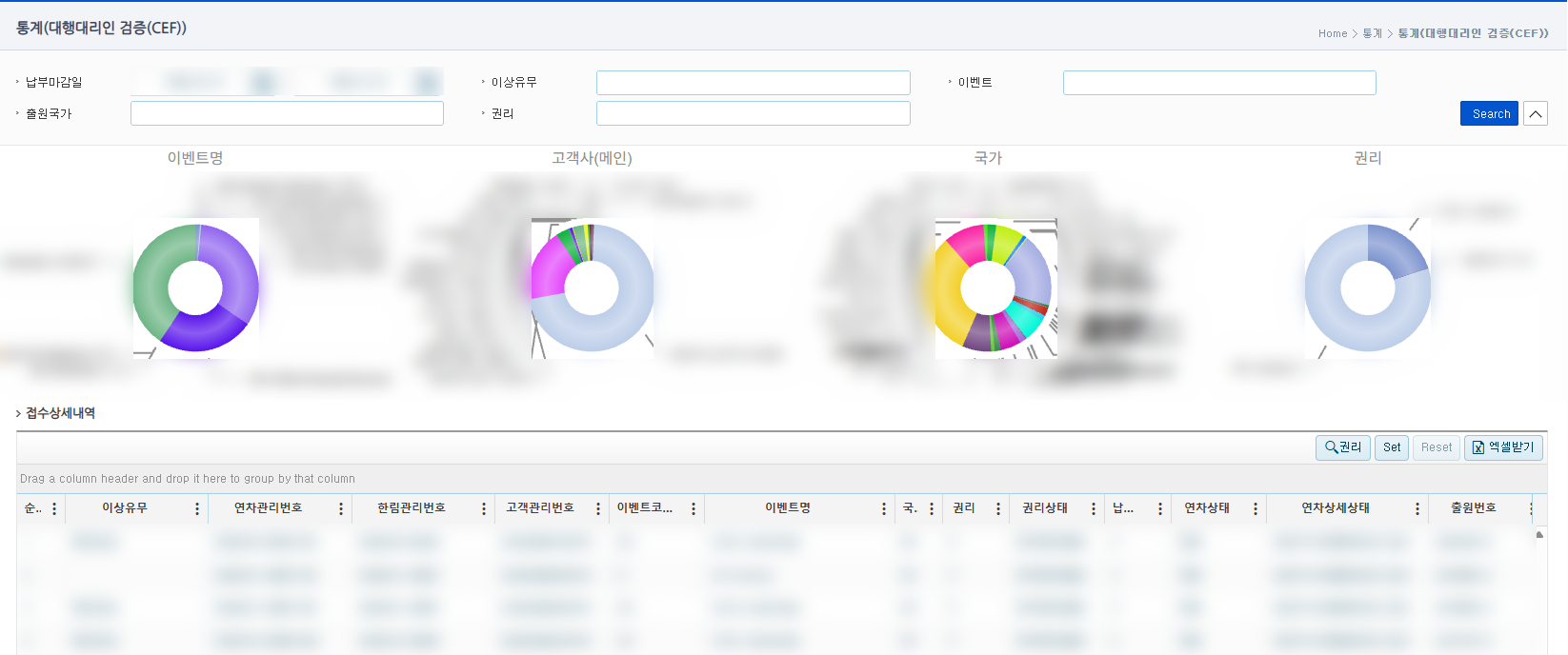The width and height of the screenshot is (1568, 655).
Task: Open column menu for 고객관리번호 column
Action: pyautogui.click(x=598, y=509)
